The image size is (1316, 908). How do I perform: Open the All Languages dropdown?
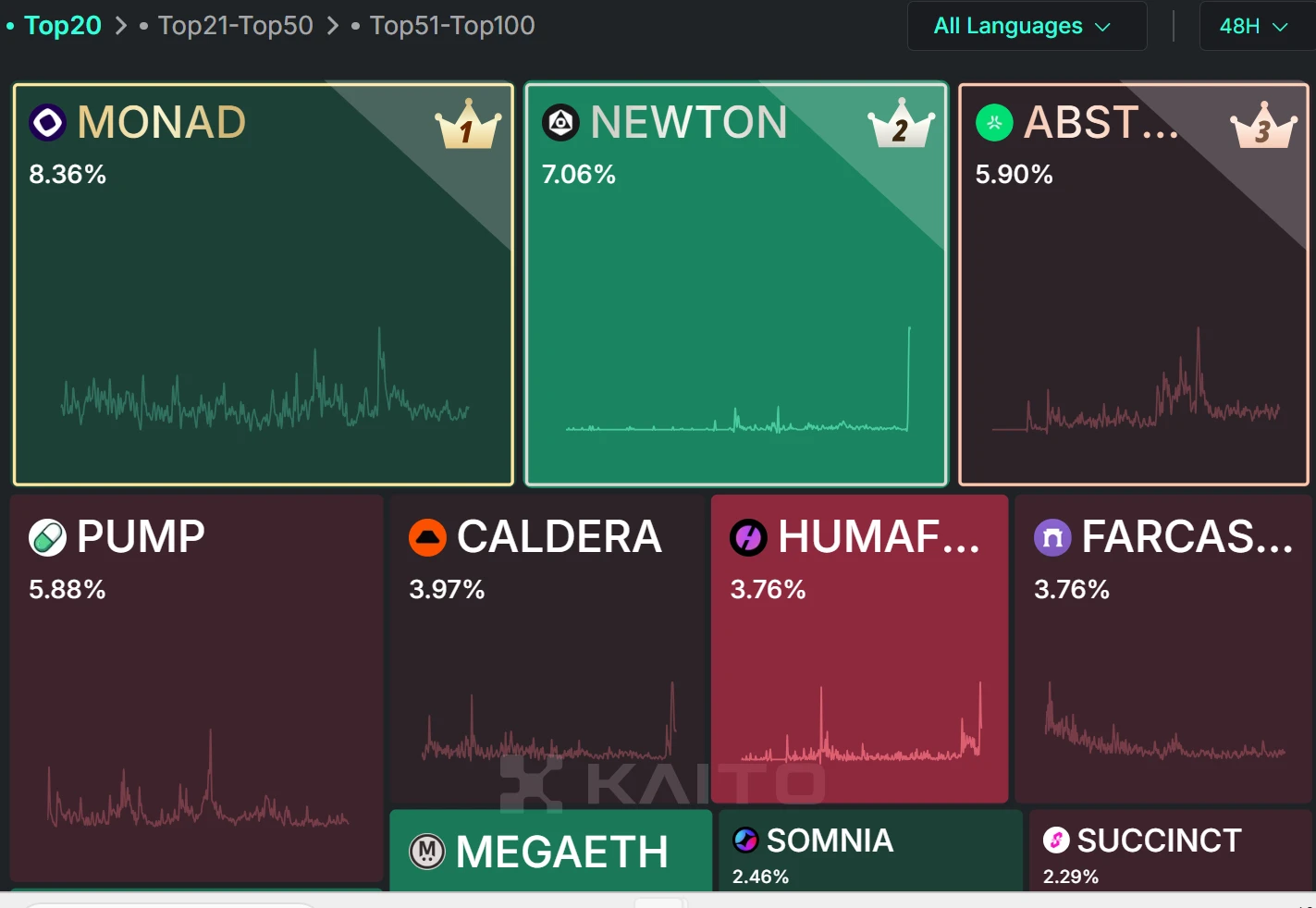click(1021, 26)
